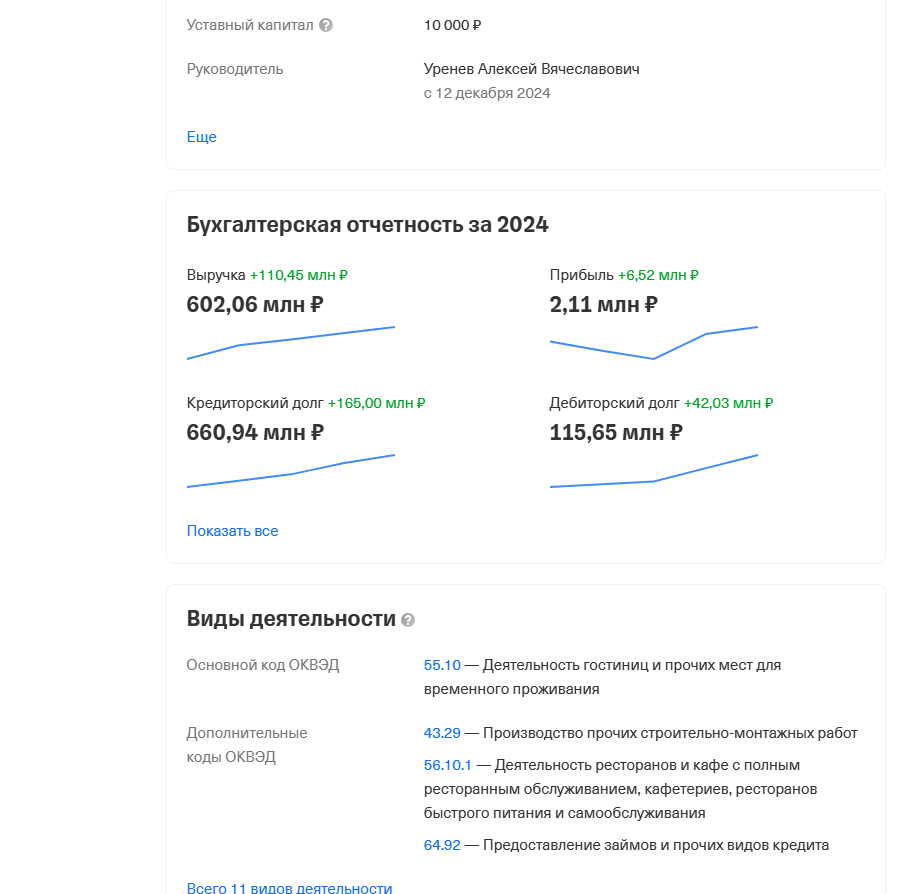The width and height of the screenshot is (921, 894).
Task: Open OKVED code 43.29 link
Action: (442, 733)
